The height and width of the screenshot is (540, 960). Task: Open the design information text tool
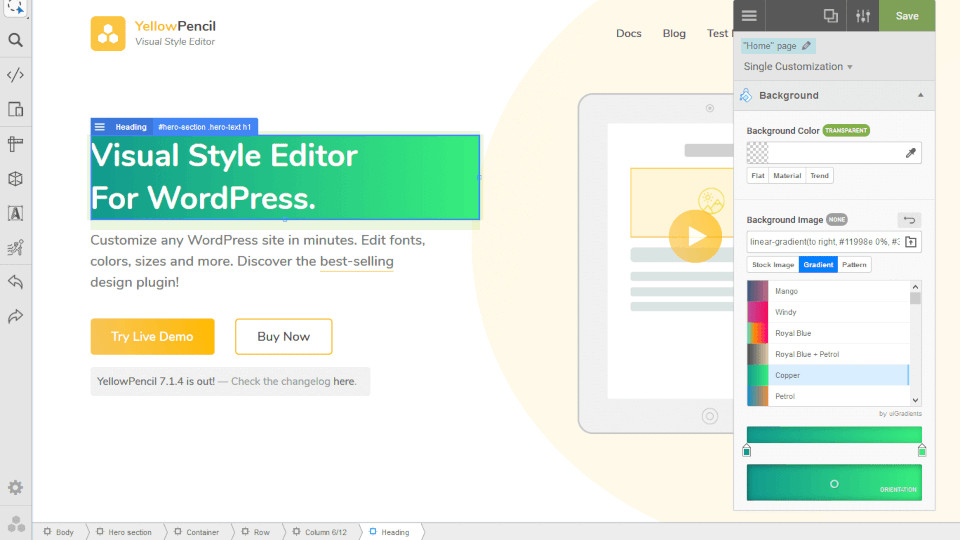pos(15,213)
